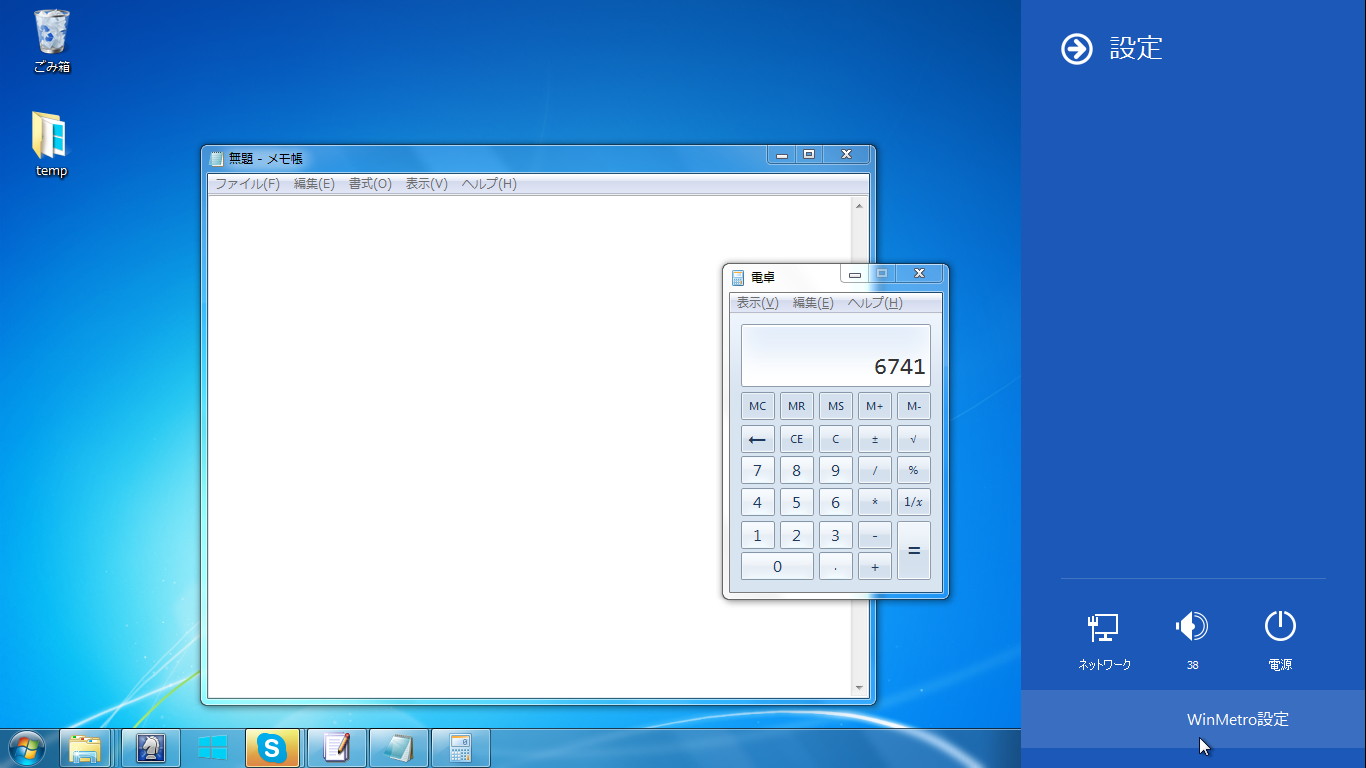Viewport: 1366px width, 768px height.
Task: Open Notepad's ファイル(F) menu
Action: point(247,184)
